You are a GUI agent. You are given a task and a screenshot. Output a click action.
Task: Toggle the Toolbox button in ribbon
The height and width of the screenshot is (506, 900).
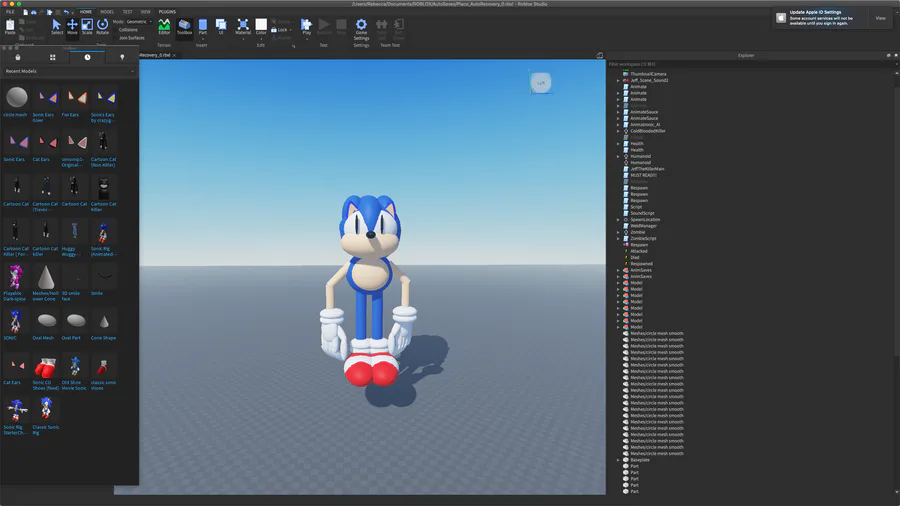point(184,27)
